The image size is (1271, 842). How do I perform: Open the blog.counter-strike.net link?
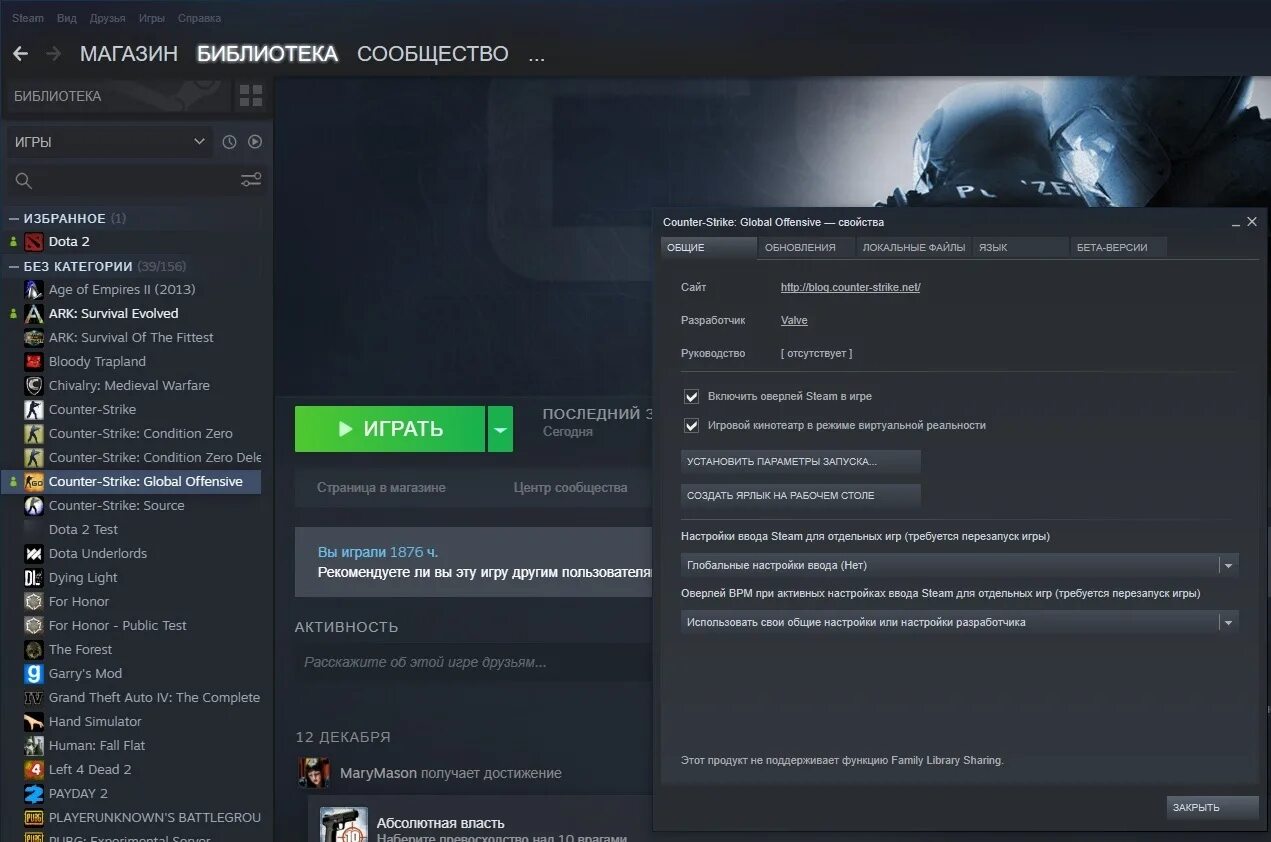[x=850, y=287]
